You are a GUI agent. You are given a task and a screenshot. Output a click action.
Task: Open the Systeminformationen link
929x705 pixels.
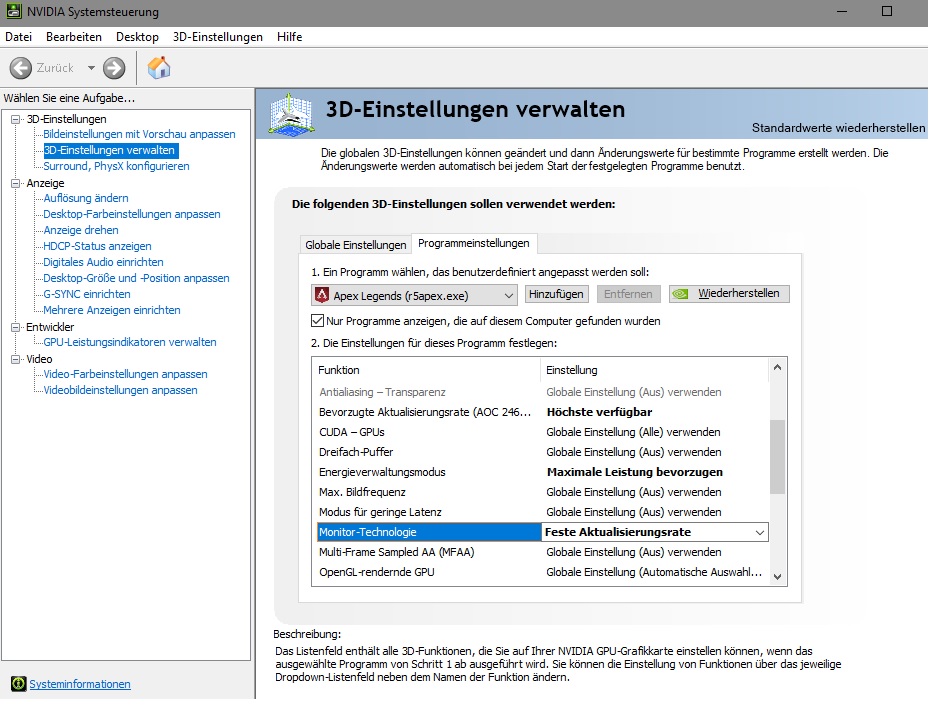(x=80, y=684)
